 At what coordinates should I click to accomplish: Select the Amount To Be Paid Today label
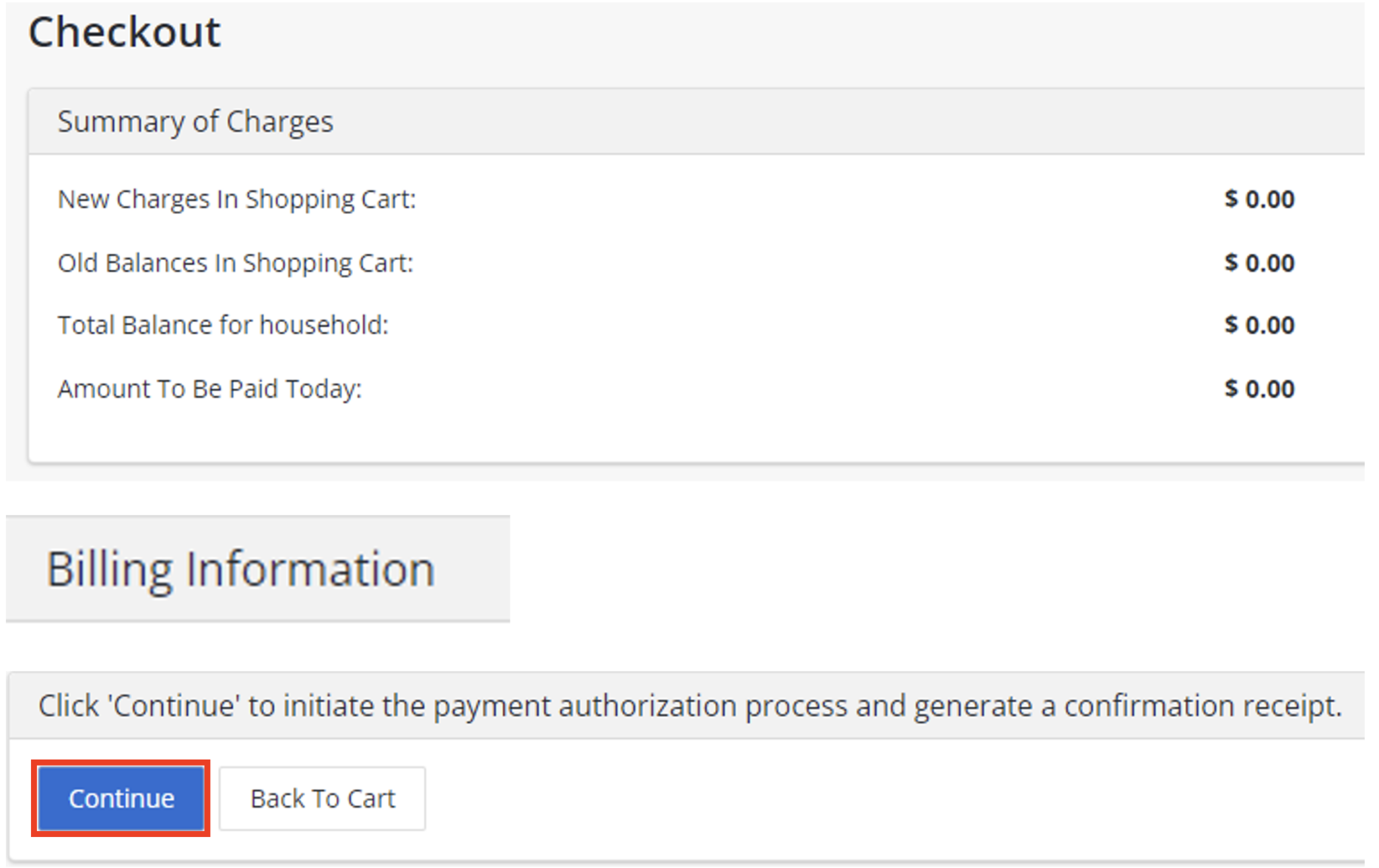(209, 389)
